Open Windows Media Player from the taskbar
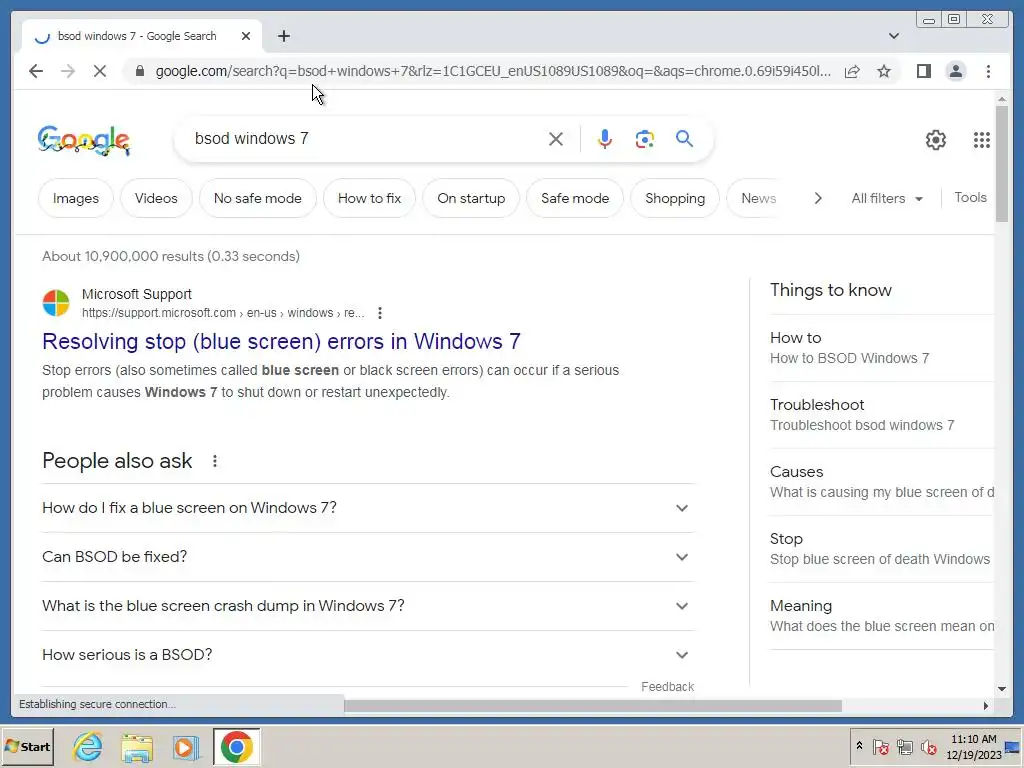Screen dimensions: 1024x768 click(x=186, y=747)
